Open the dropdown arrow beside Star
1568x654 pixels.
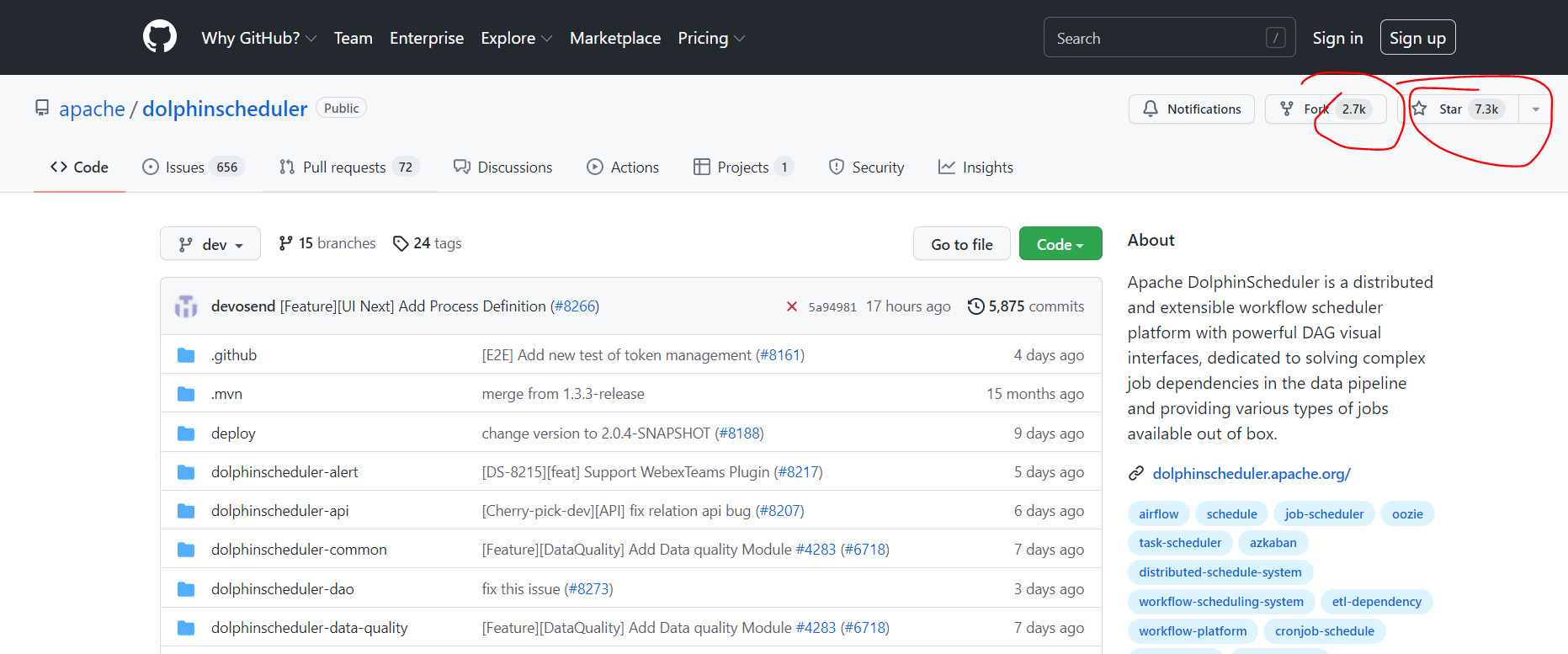(1535, 109)
